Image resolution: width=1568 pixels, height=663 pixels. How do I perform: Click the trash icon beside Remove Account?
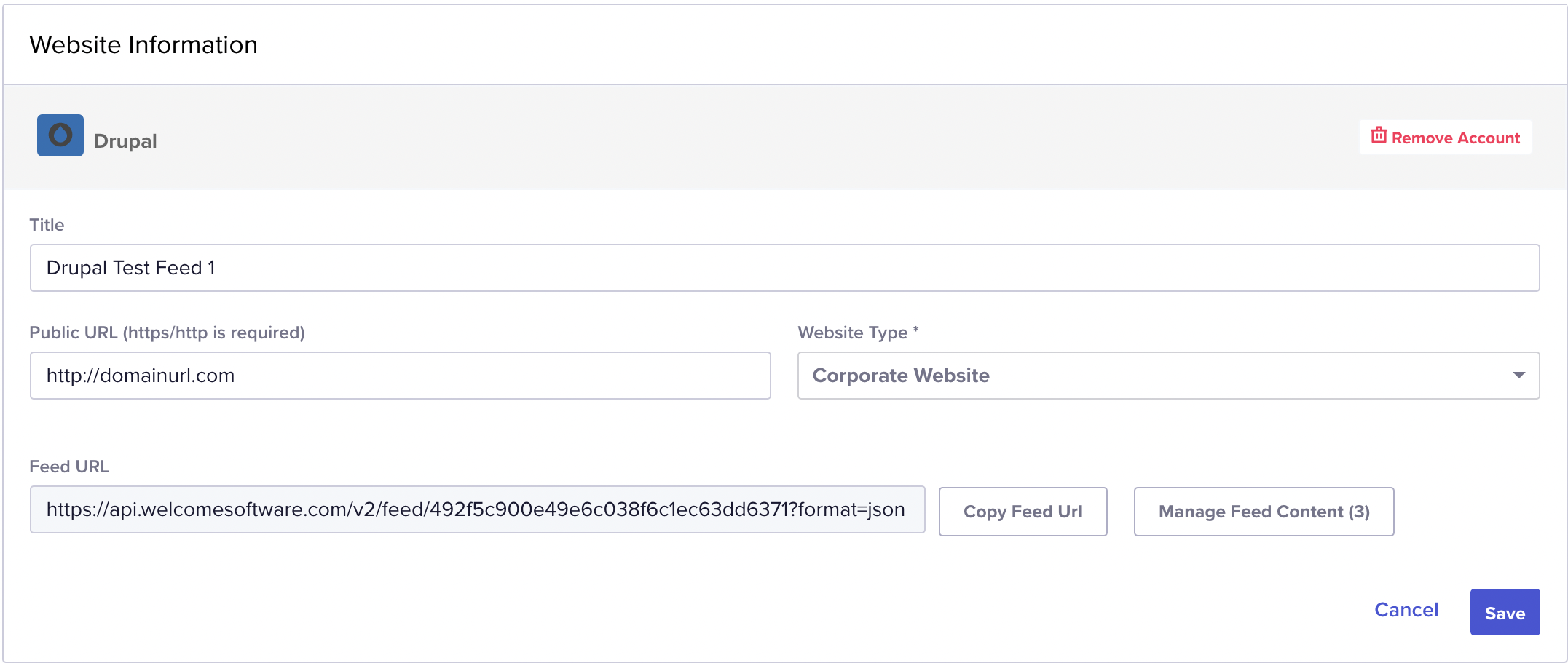pos(1379,135)
